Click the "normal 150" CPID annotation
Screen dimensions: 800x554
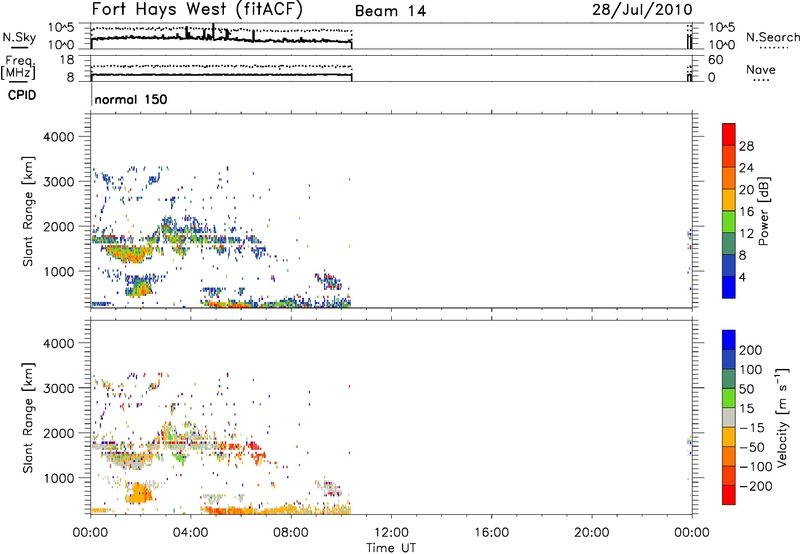point(131,99)
